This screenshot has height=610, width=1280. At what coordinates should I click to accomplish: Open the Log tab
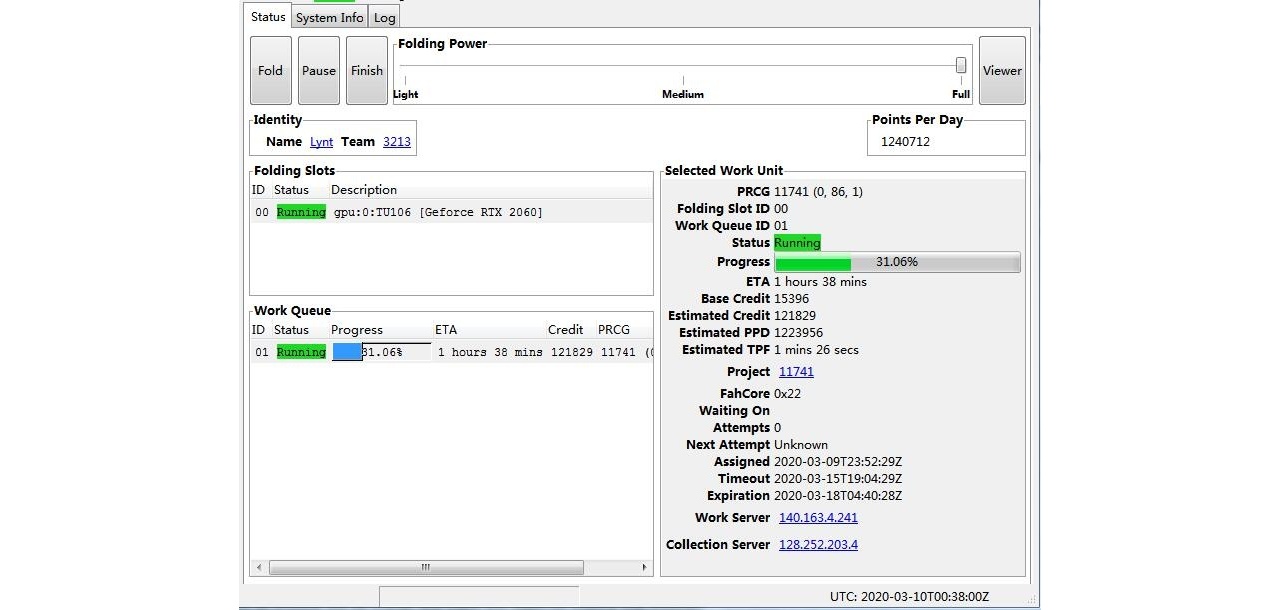[x=384, y=18]
